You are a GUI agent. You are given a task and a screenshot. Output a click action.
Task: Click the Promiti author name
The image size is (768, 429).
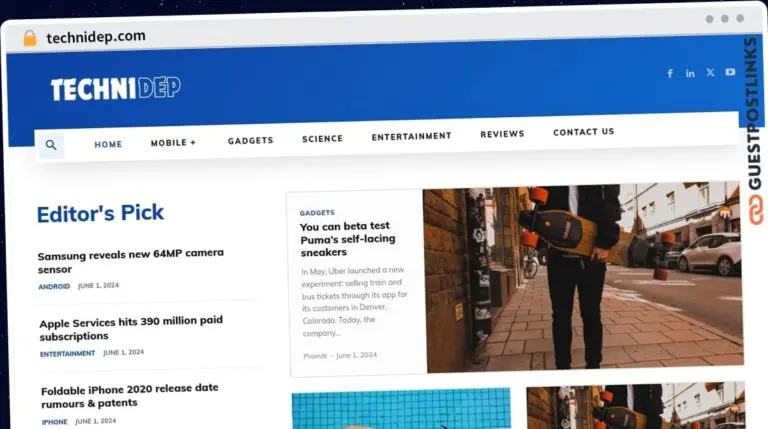[315, 356]
